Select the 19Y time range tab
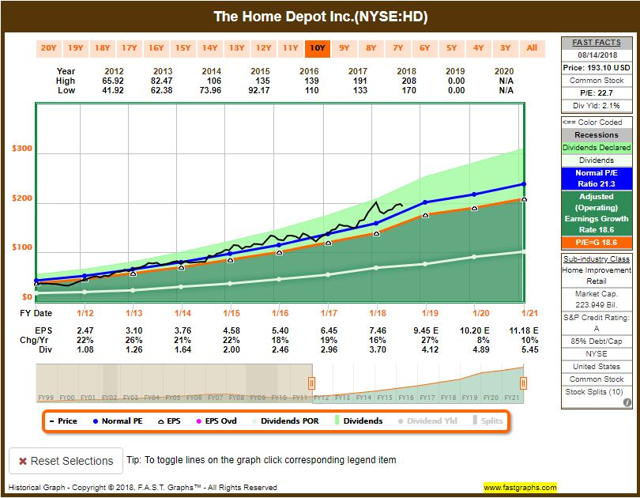Screen dimensions: 640x498 (76, 48)
